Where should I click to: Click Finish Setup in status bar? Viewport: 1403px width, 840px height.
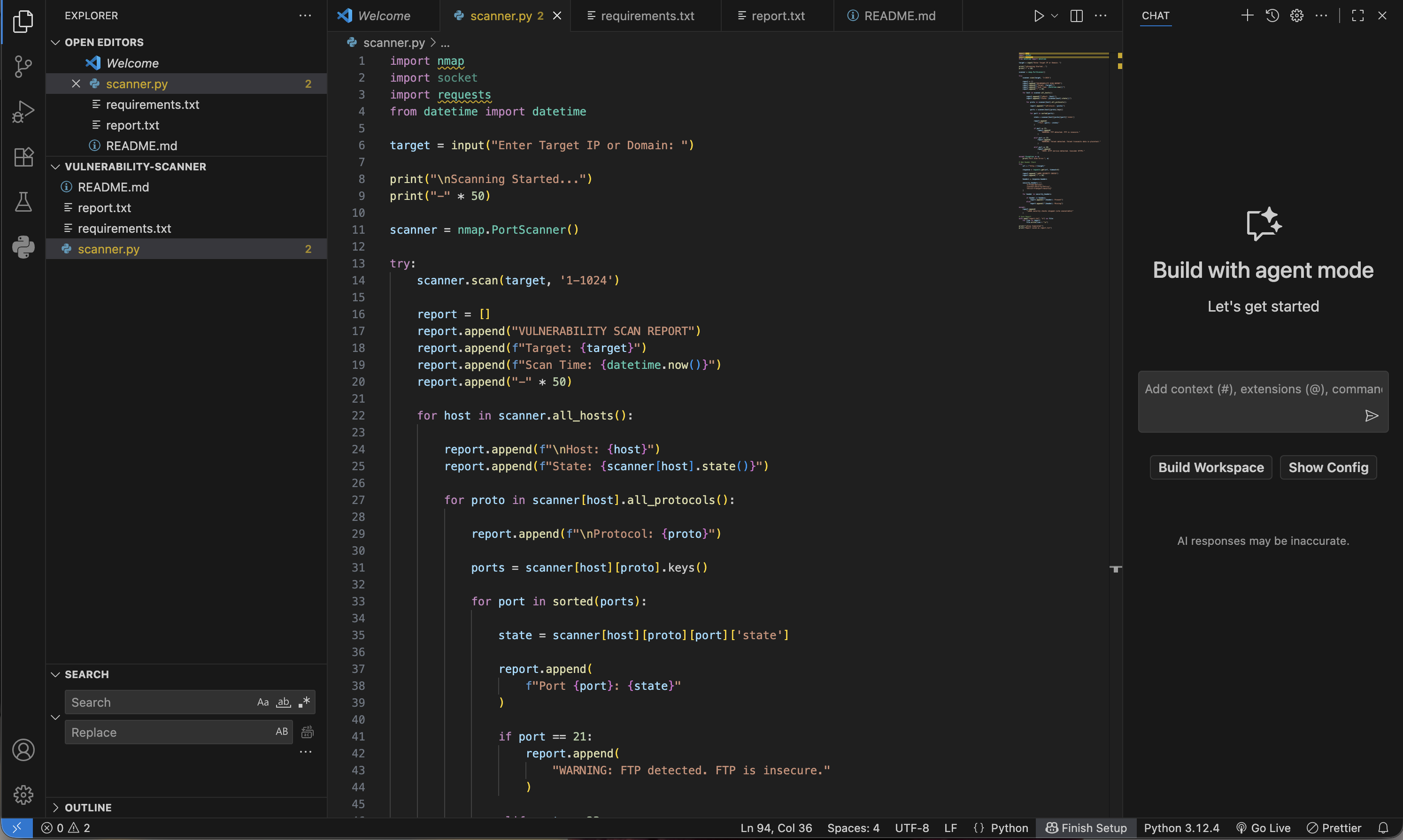(x=1086, y=827)
